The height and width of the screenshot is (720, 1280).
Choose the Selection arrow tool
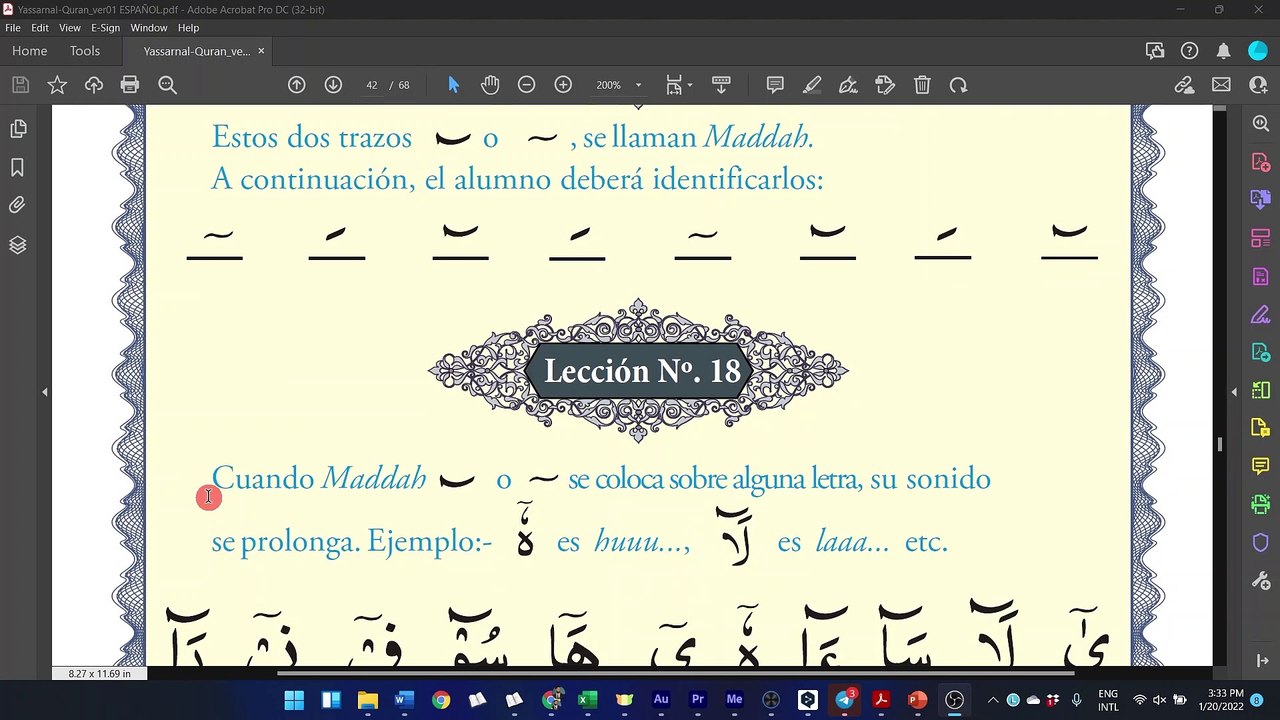point(453,85)
